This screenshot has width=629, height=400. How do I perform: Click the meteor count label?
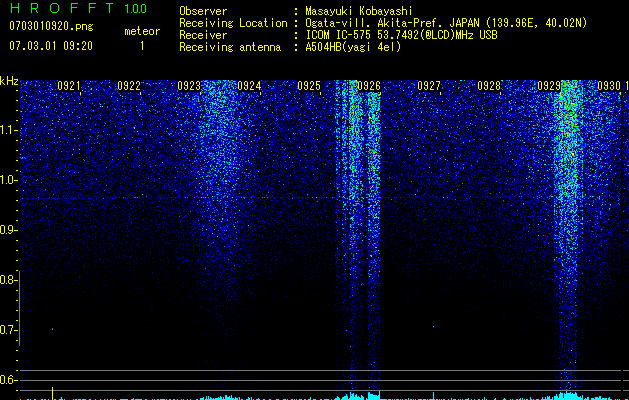point(142,31)
